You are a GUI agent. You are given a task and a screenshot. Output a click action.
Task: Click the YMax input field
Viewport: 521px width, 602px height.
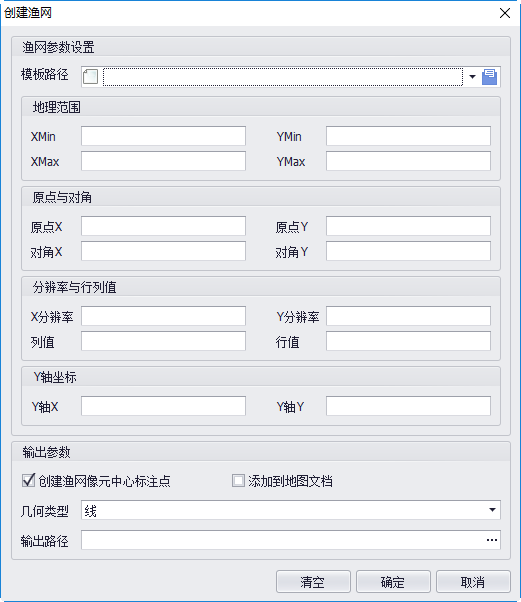(x=408, y=161)
